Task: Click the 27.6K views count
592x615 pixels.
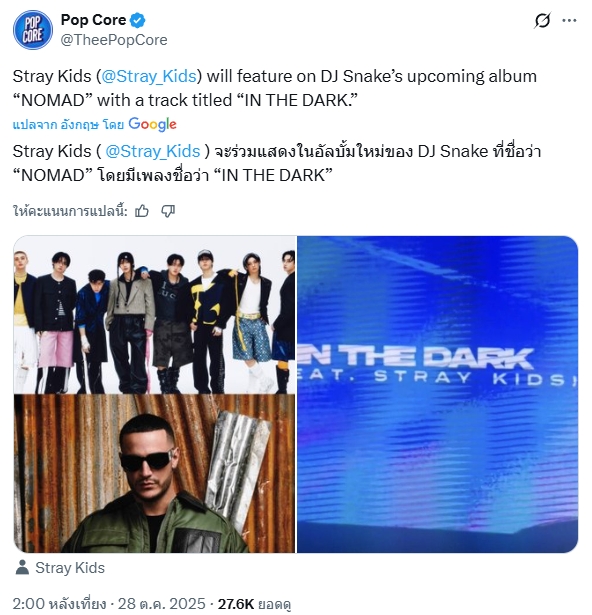Action: [x=254, y=604]
